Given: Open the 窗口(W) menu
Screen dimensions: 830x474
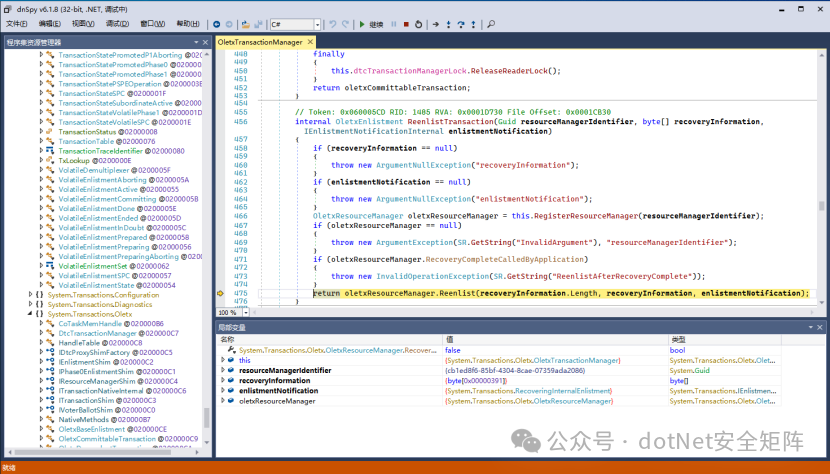Looking at the screenshot, I should [152, 24].
